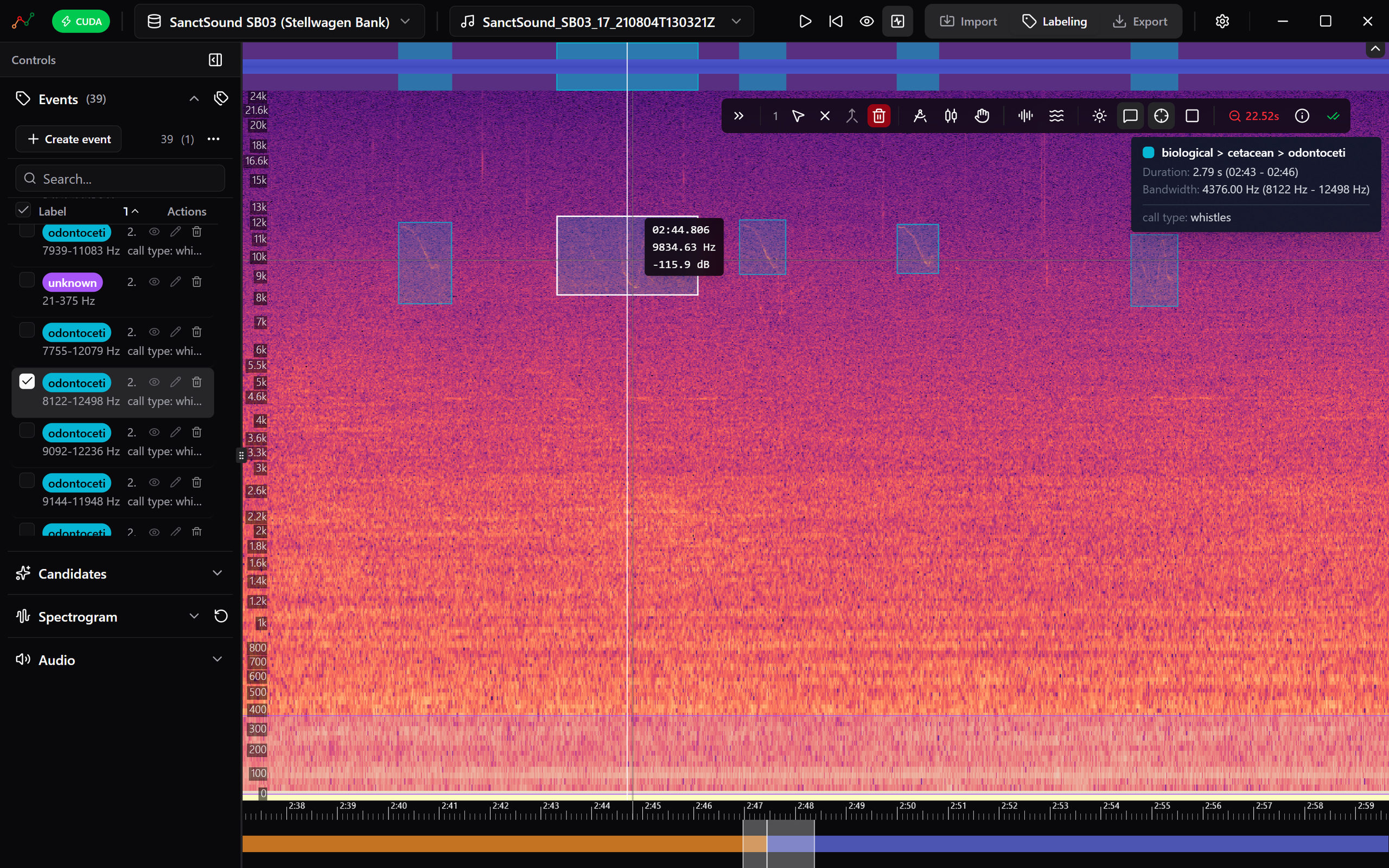The image size is (1389, 868).
Task: Collapse top overview strip chevron
Action: tap(1375, 49)
